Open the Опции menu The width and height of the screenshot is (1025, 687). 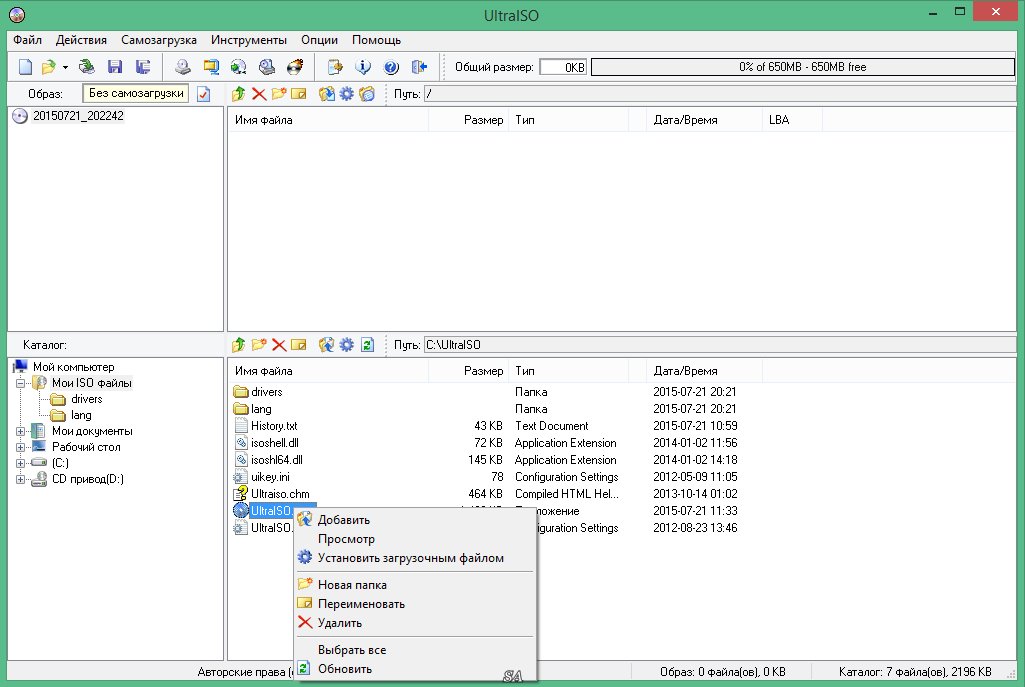(x=319, y=40)
